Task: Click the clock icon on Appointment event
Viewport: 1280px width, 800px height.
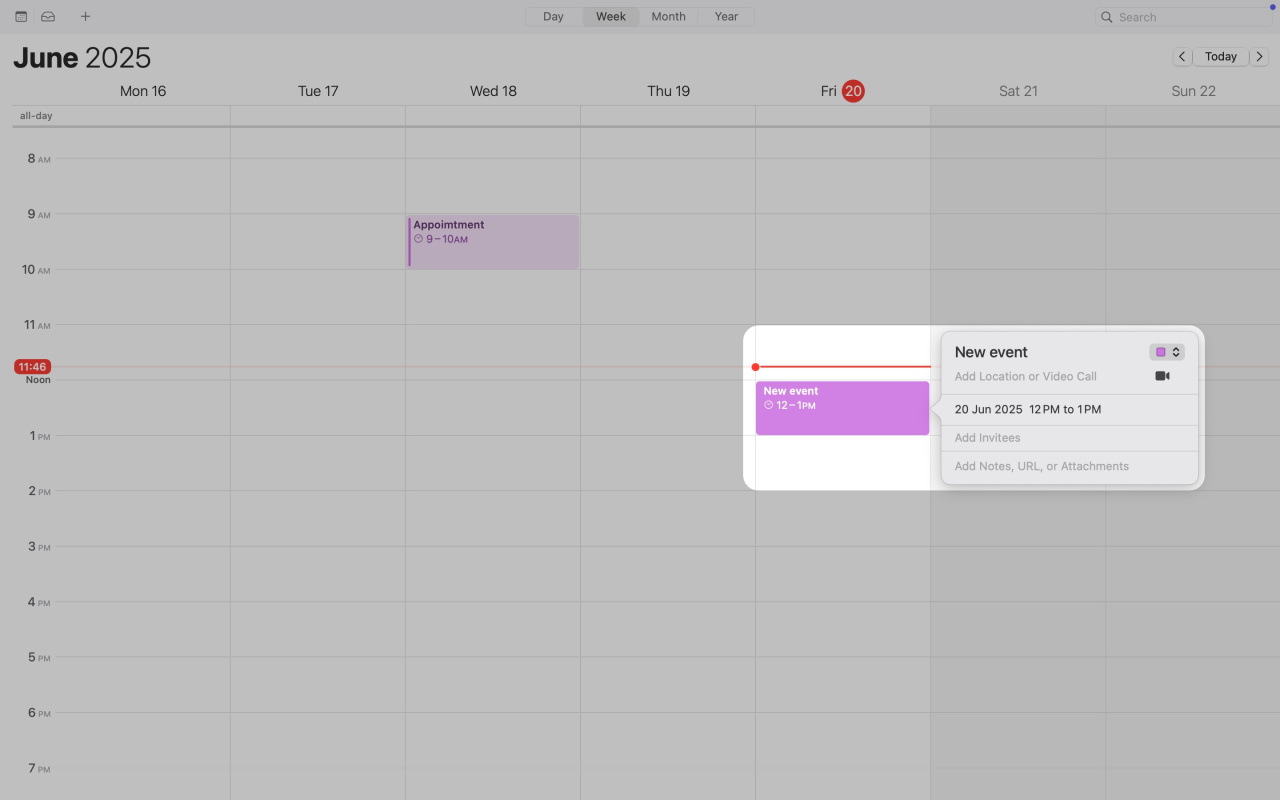Action: 418,239
